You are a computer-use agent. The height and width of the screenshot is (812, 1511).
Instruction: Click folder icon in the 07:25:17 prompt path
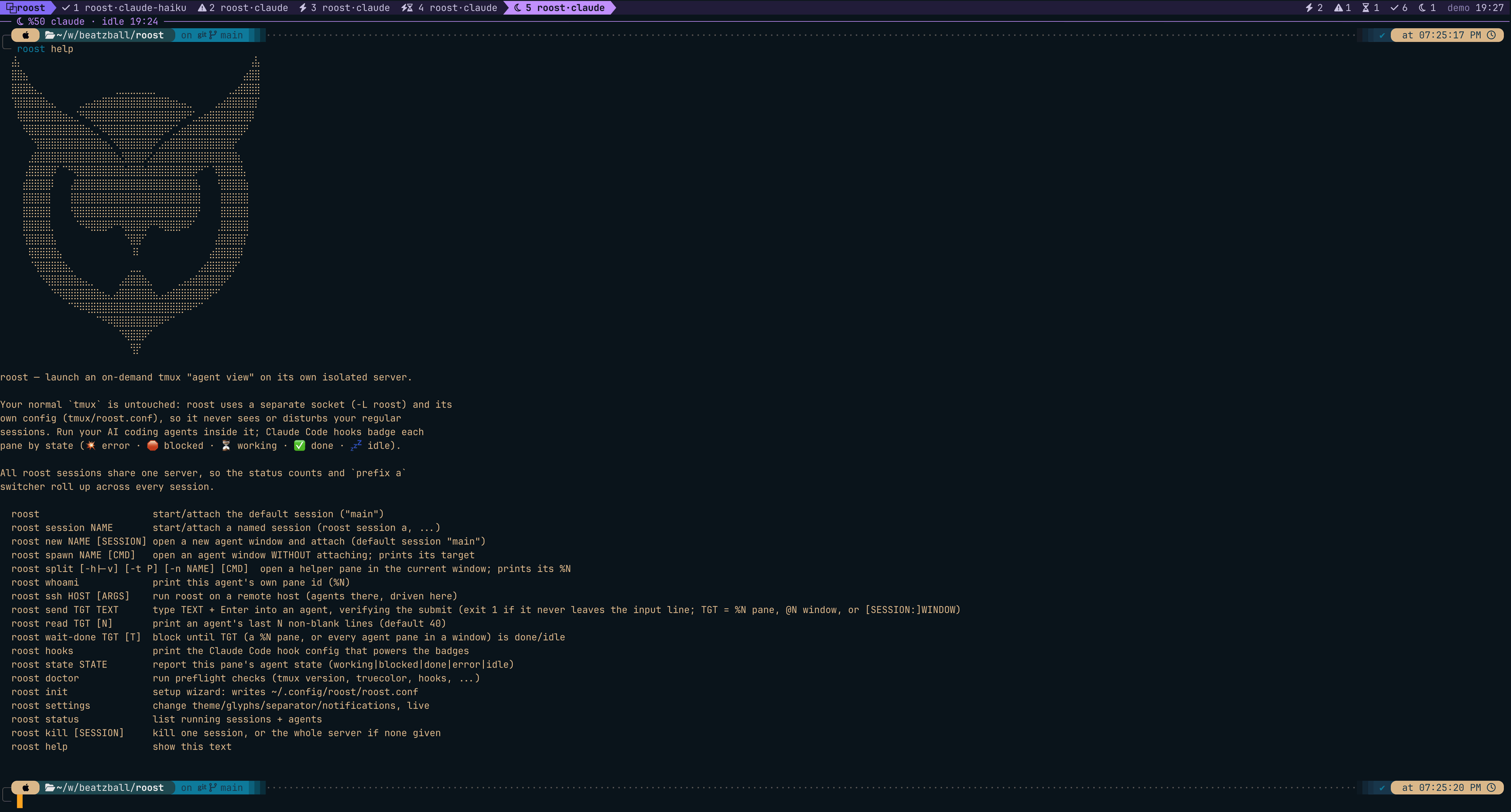(50, 35)
